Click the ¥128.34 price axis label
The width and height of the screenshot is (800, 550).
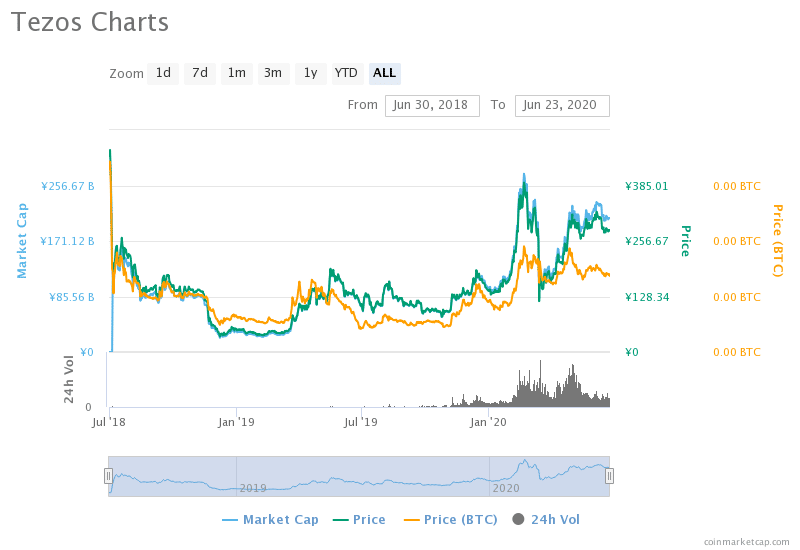coord(647,297)
